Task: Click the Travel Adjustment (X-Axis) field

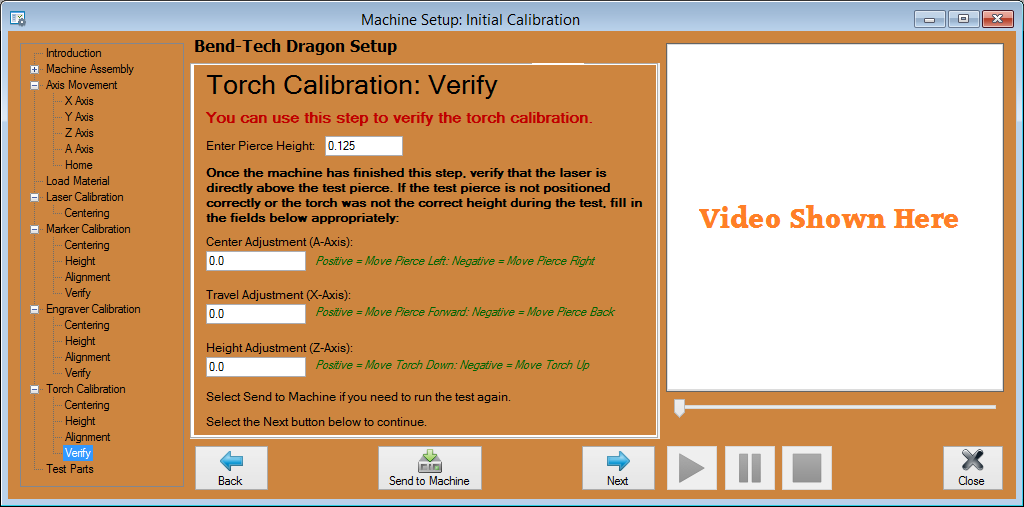Action: (256, 314)
